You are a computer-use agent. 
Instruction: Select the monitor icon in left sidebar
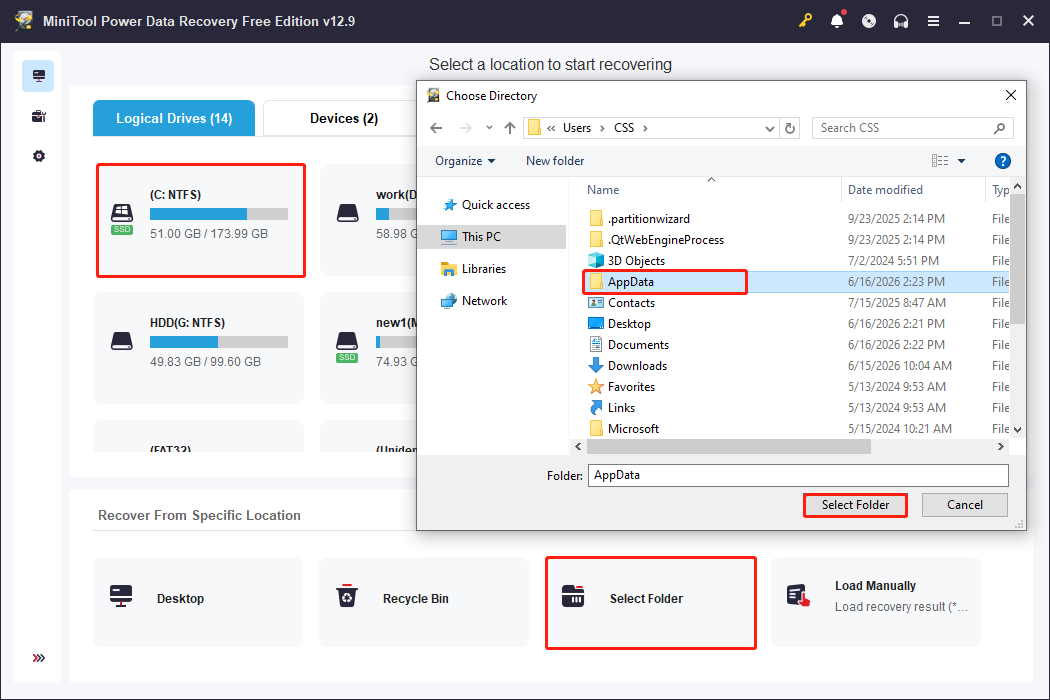pos(38,76)
